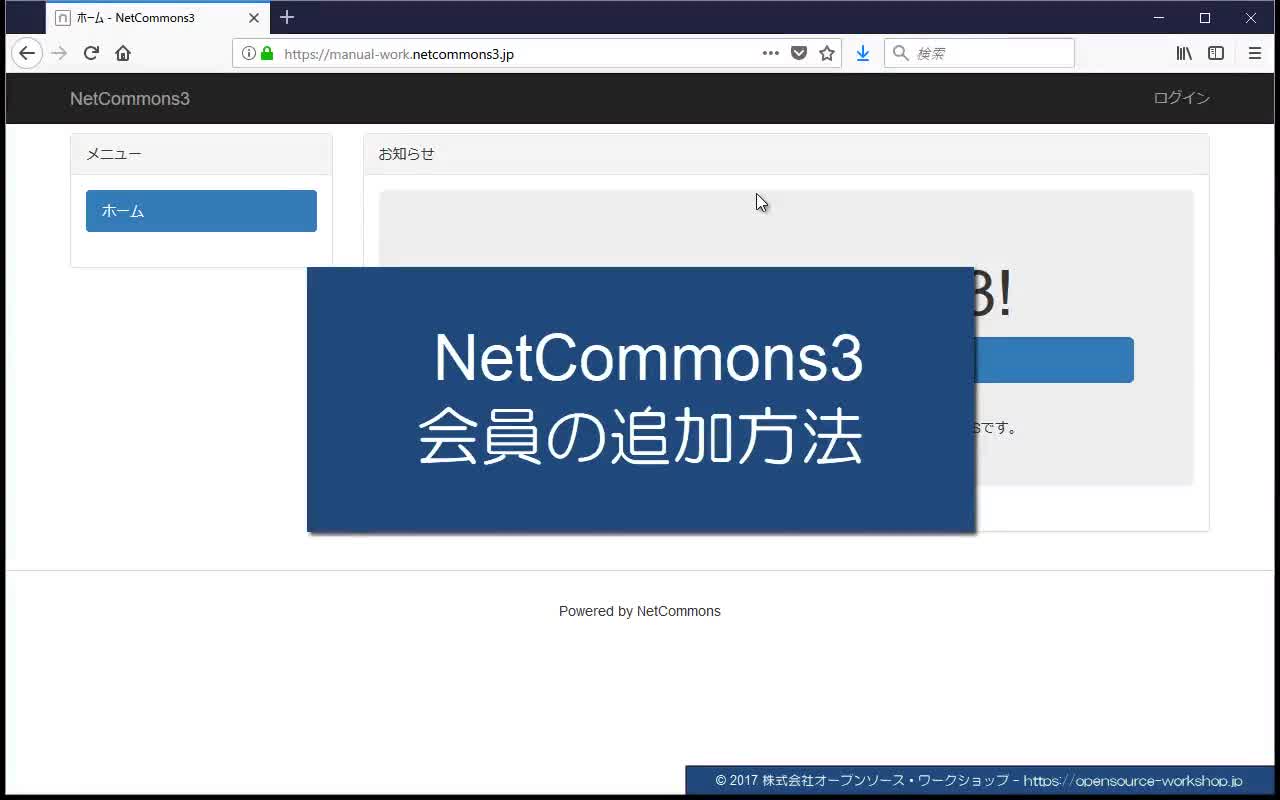
Task: Open a new browser tab
Action: tap(287, 17)
